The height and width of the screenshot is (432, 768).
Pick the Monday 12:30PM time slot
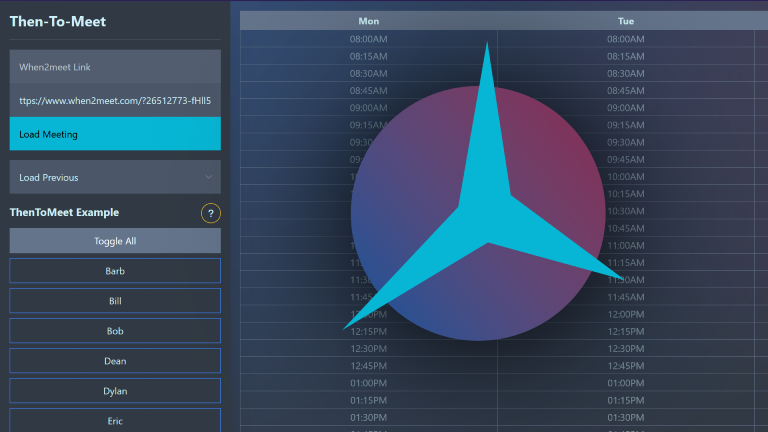tap(368, 349)
